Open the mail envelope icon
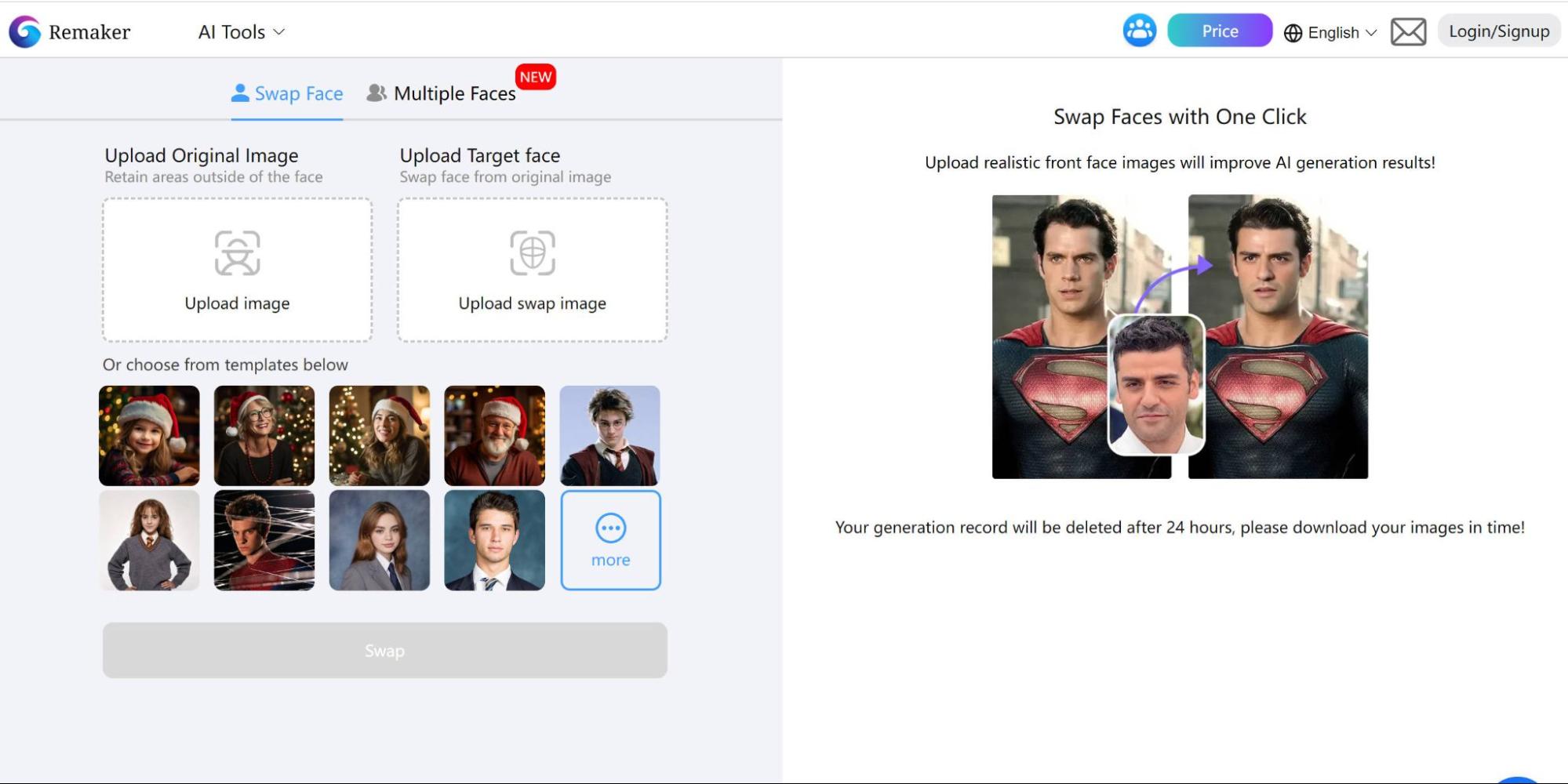This screenshot has height=784, width=1568. (x=1408, y=32)
